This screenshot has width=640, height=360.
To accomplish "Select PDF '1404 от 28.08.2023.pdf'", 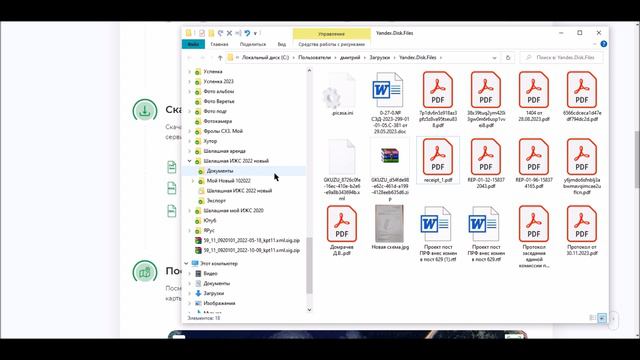I will click(x=533, y=89).
